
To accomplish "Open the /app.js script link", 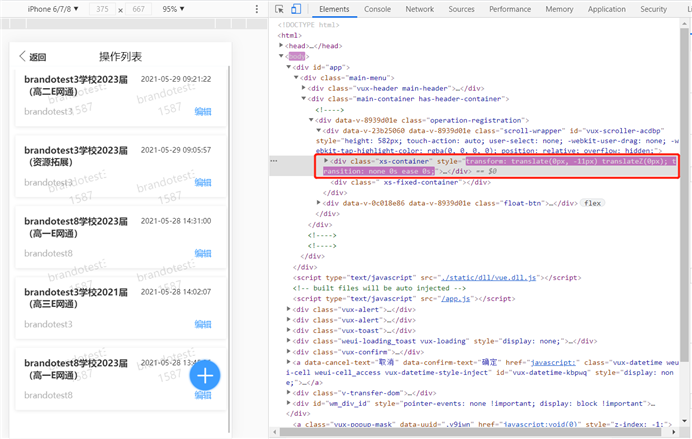I will [455, 299].
